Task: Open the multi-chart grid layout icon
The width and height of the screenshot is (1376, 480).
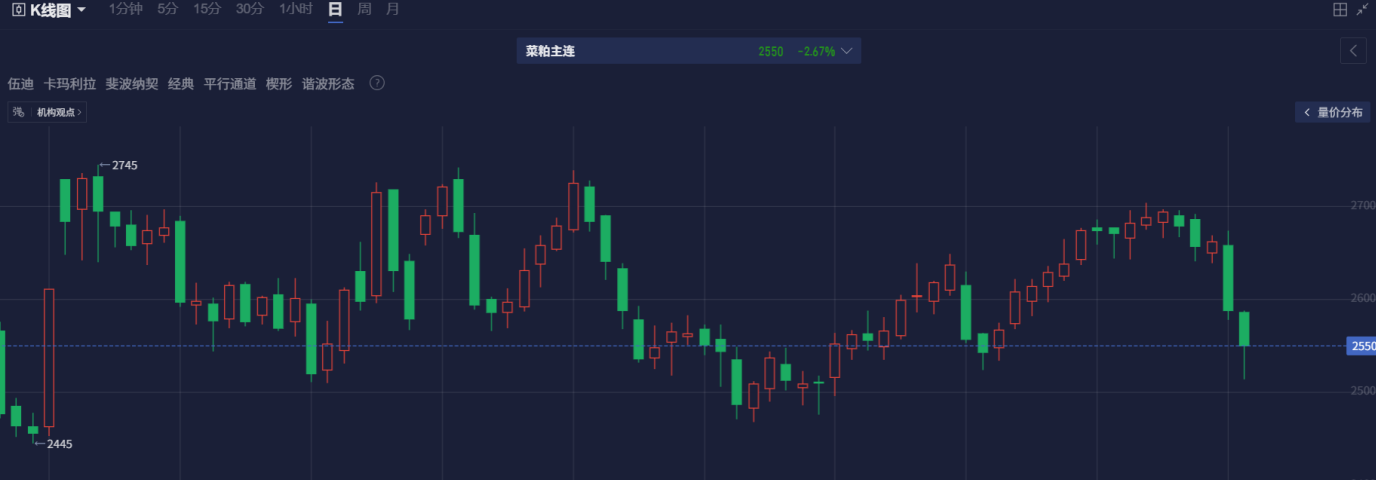Action: tap(1340, 9)
